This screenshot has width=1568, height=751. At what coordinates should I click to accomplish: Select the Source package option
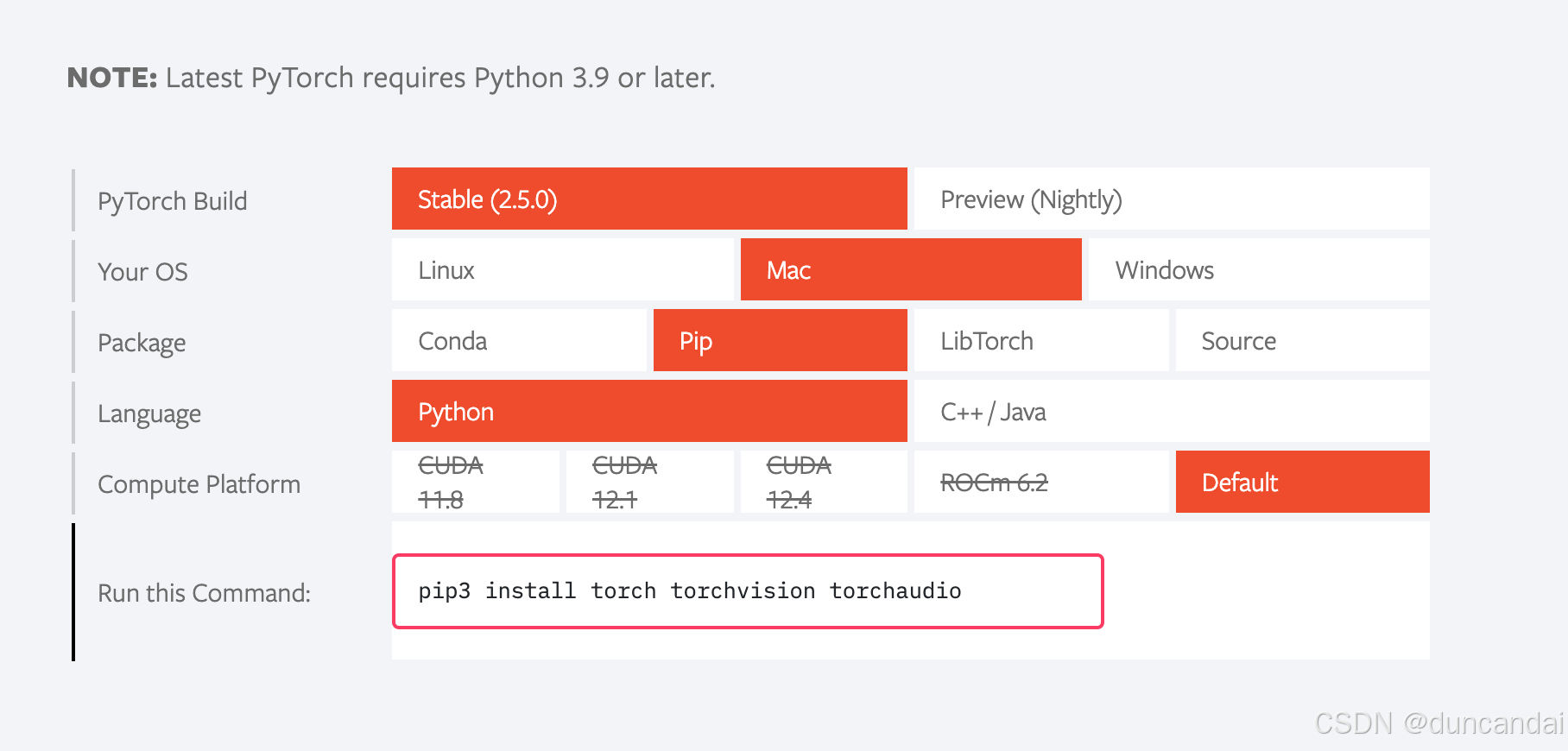coord(1303,340)
